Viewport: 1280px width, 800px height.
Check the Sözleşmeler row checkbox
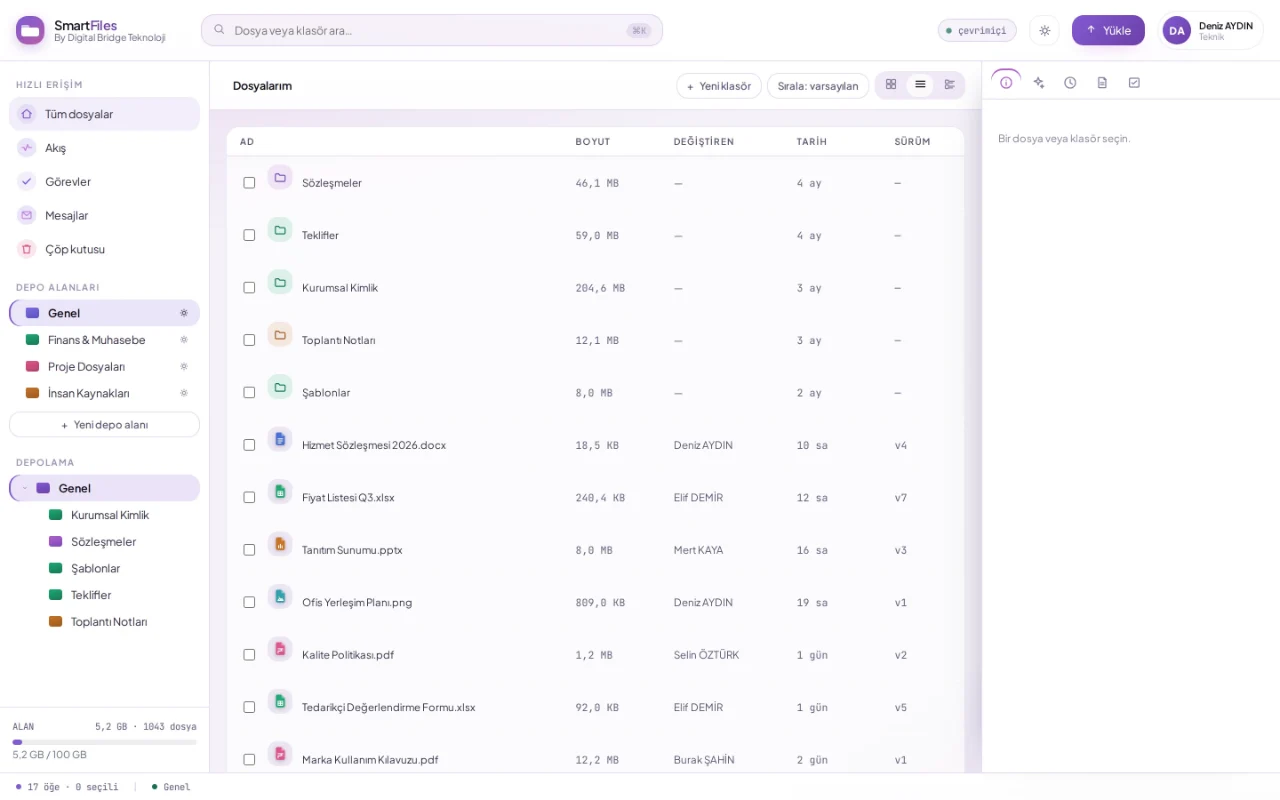249,183
